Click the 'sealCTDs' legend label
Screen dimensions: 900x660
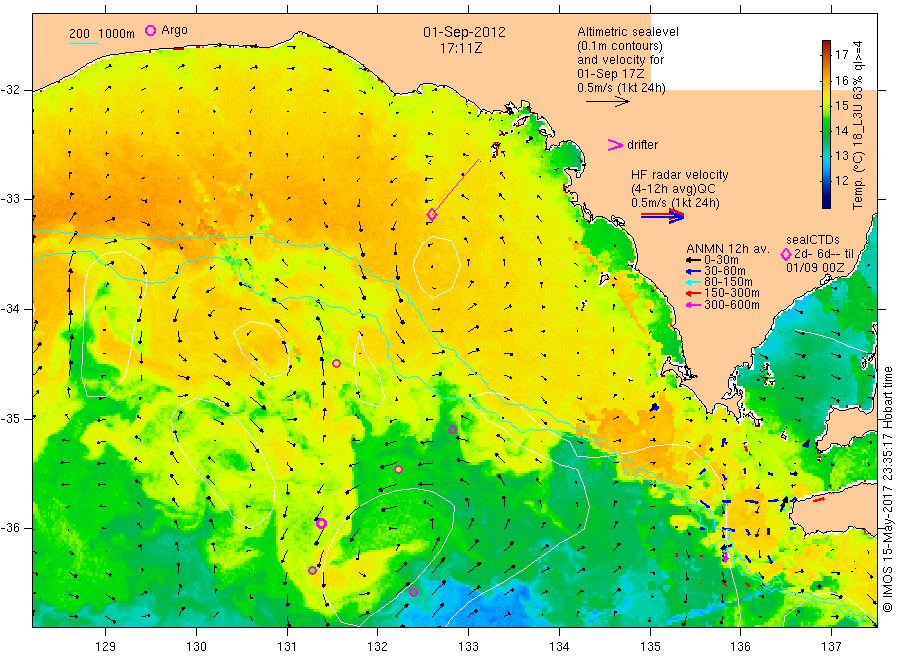coord(813,240)
